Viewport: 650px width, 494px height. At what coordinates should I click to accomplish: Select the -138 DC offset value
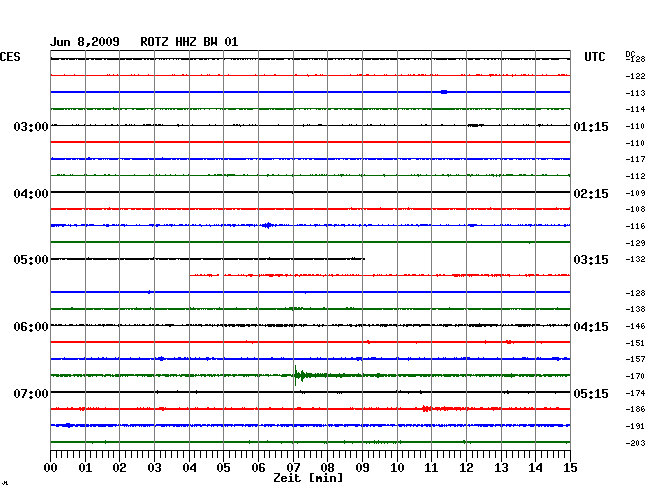(635, 309)
